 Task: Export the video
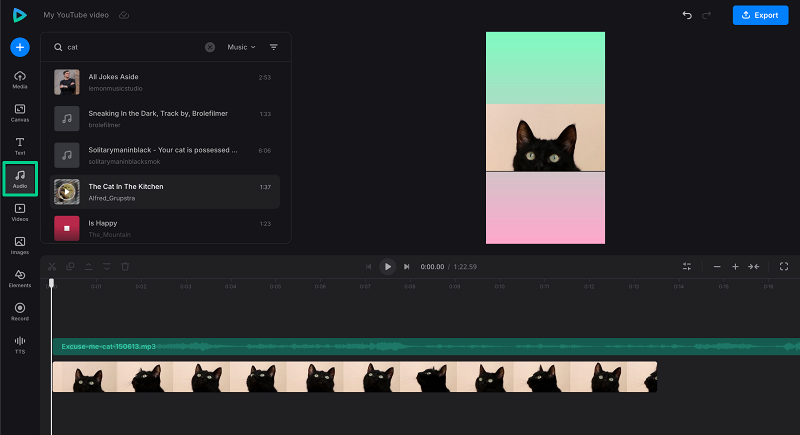(760, 15)
